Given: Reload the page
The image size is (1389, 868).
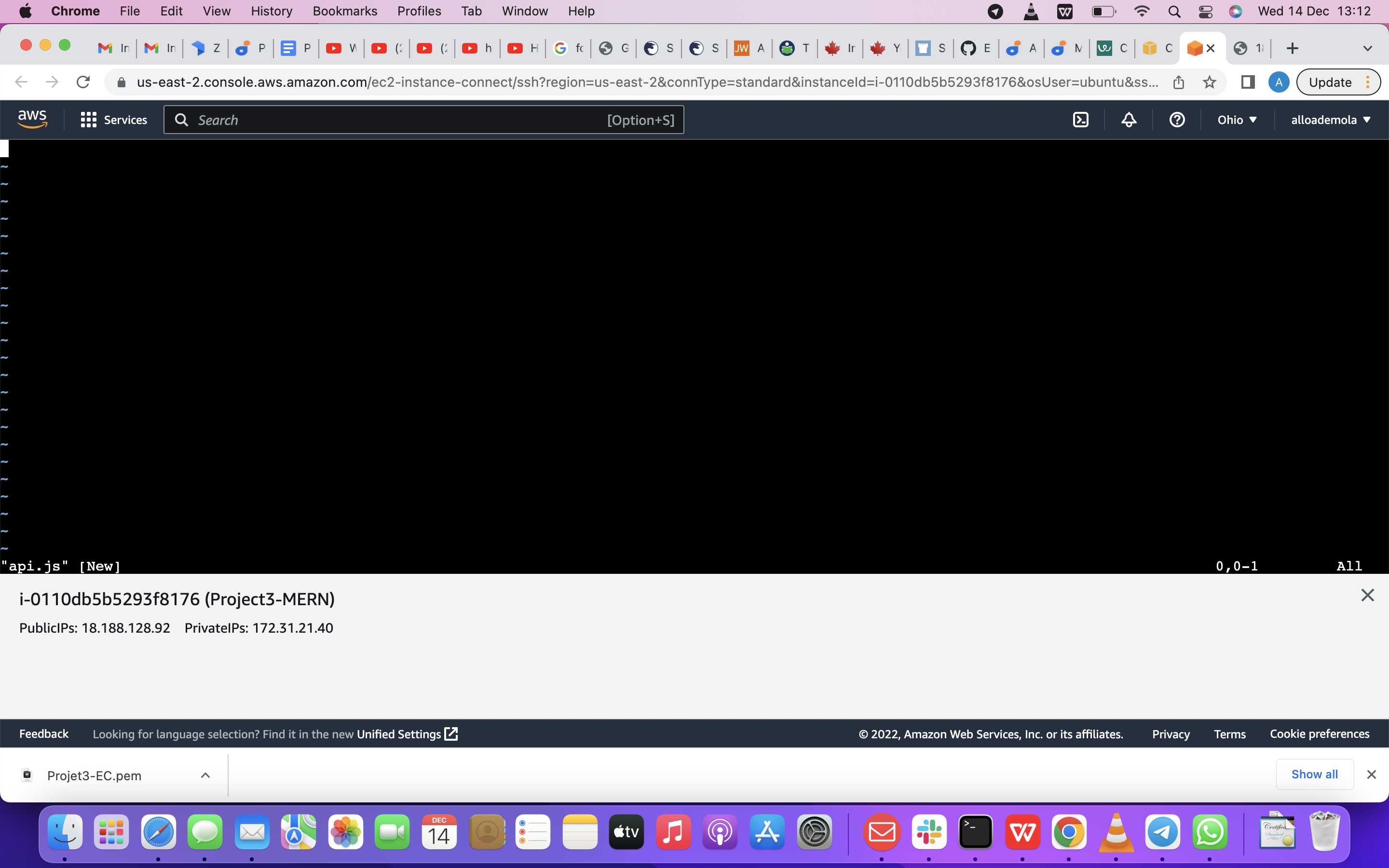Looking at the screenshot, I should 83,82.
